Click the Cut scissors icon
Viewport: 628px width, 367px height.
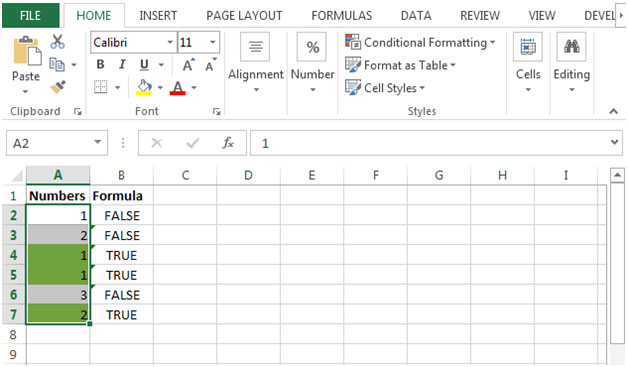point(57,42)
